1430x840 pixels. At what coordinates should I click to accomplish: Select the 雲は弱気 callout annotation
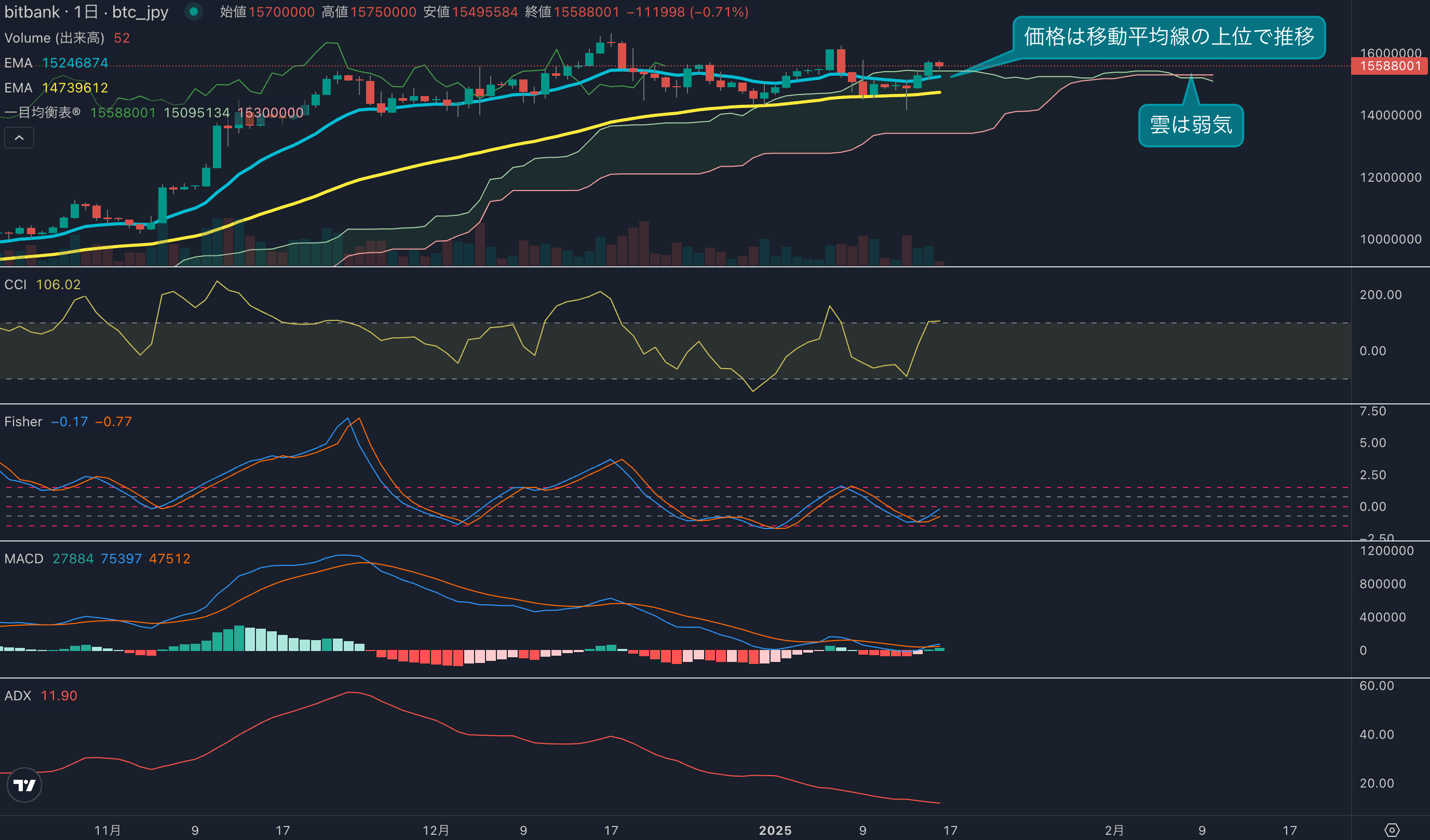click(x=1191, y=125)
